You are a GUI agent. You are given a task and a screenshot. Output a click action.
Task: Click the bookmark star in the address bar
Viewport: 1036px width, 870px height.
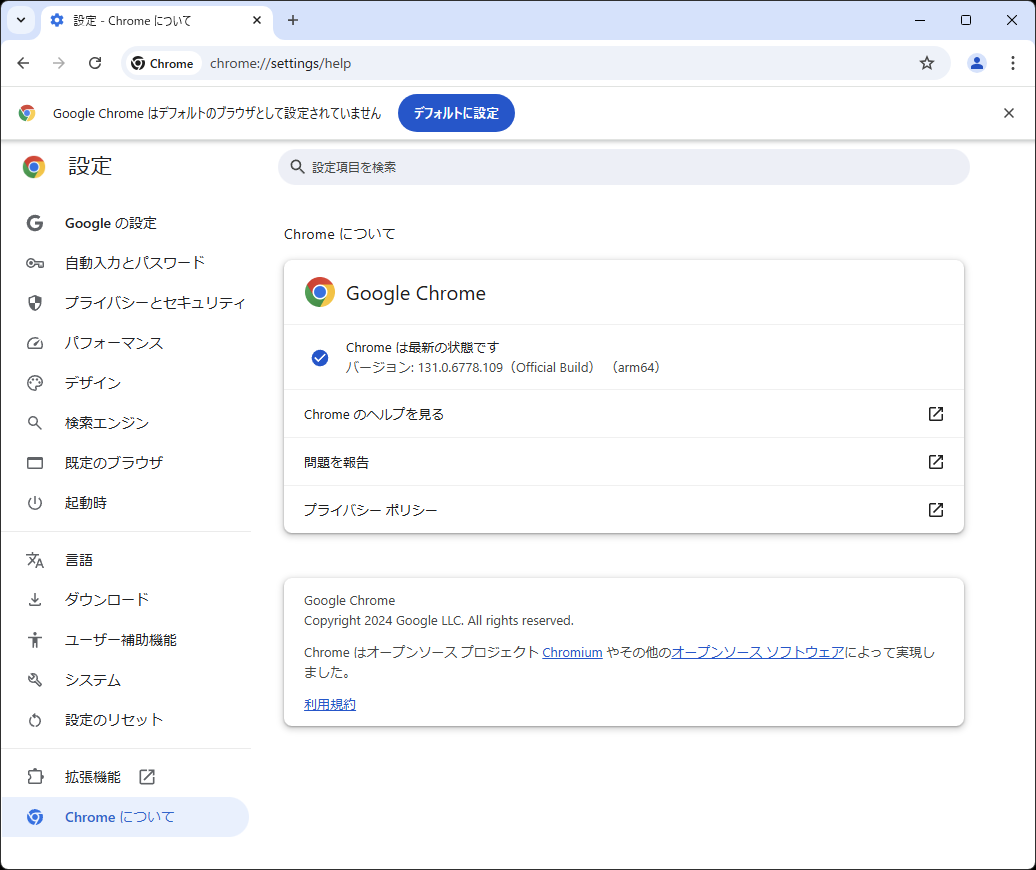click(x=926, y=62)
